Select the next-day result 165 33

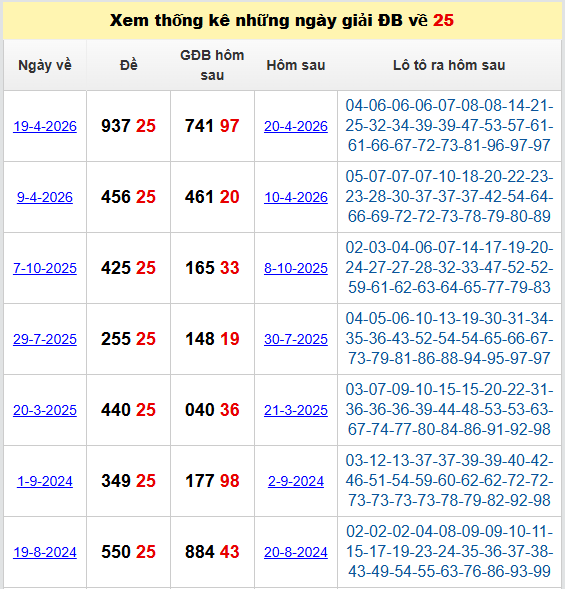pyautogui.click(x=212, y=268)
